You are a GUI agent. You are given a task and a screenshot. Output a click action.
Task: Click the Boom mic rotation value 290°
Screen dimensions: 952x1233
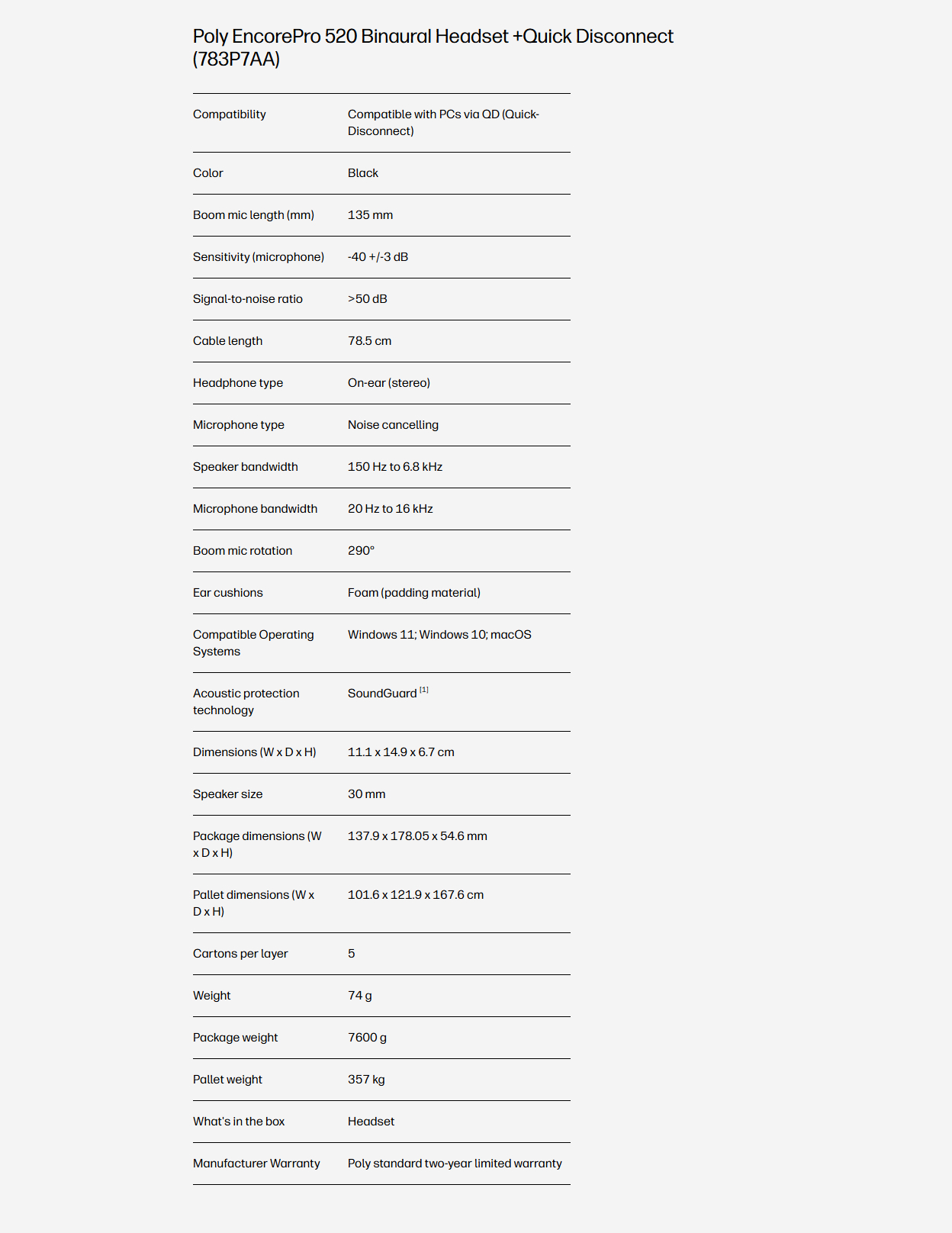pos(361,551)
